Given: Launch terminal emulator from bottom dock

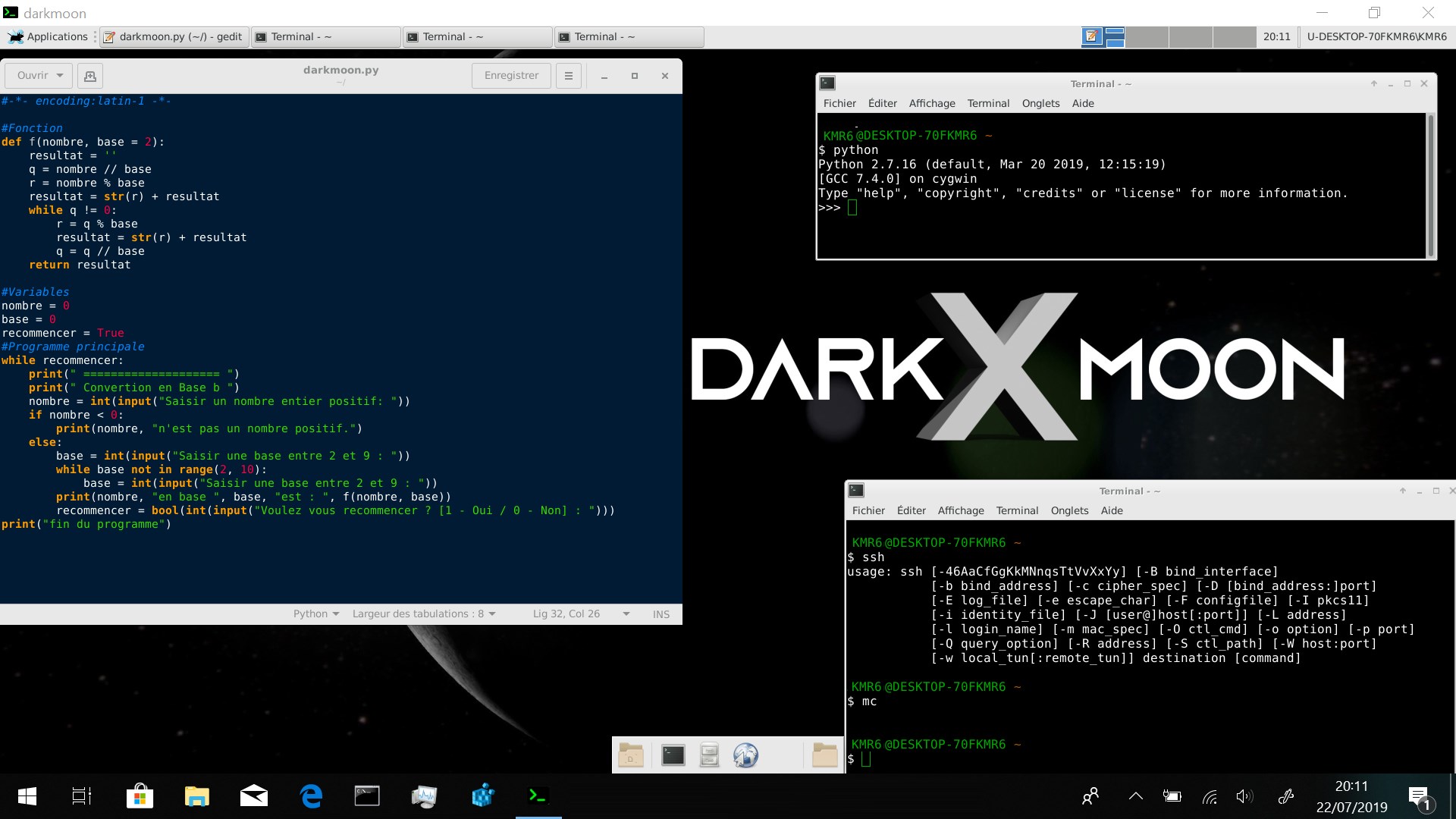Looking at the screenshot, I should click(673, 755).
